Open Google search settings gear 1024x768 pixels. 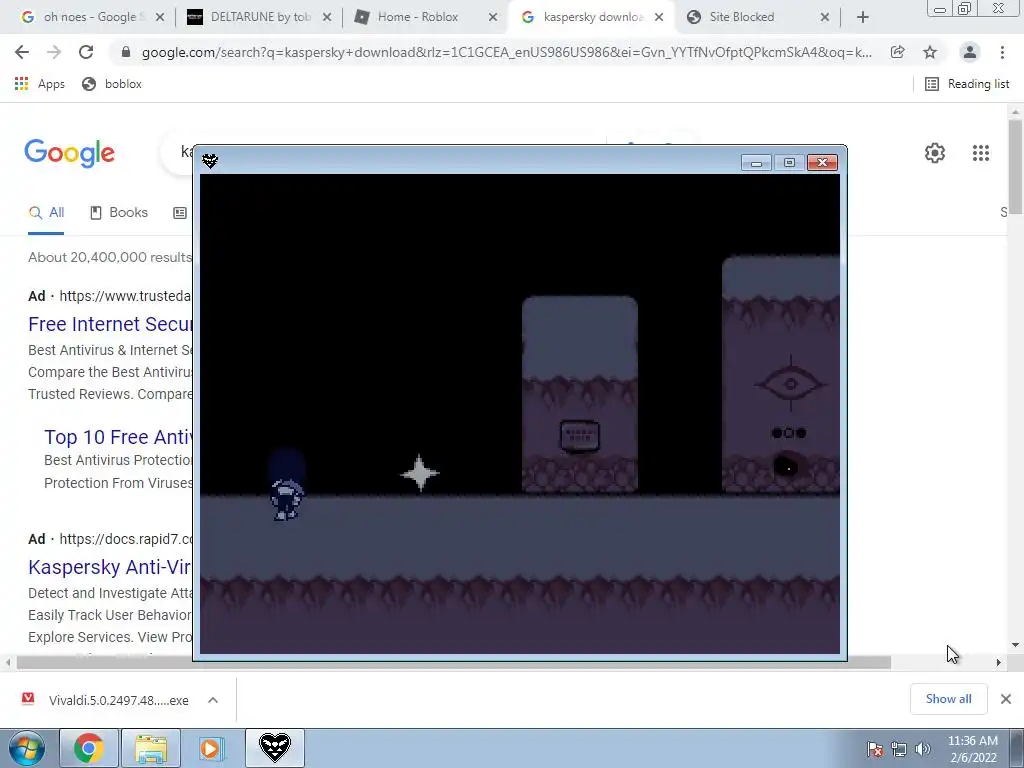click(935, 153)
